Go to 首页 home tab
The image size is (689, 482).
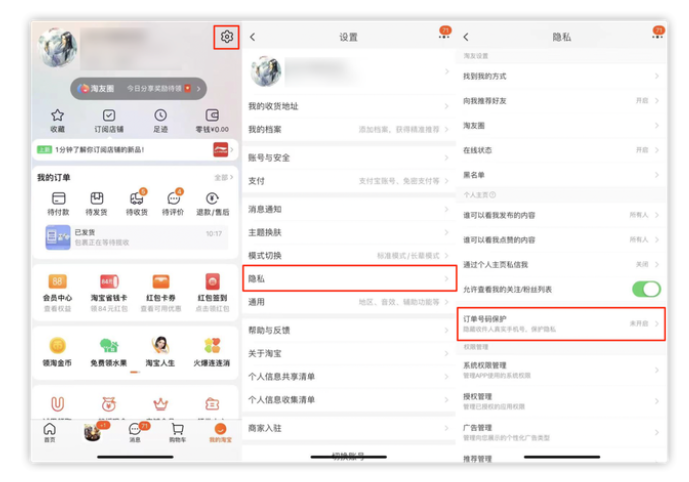[50, 432]
